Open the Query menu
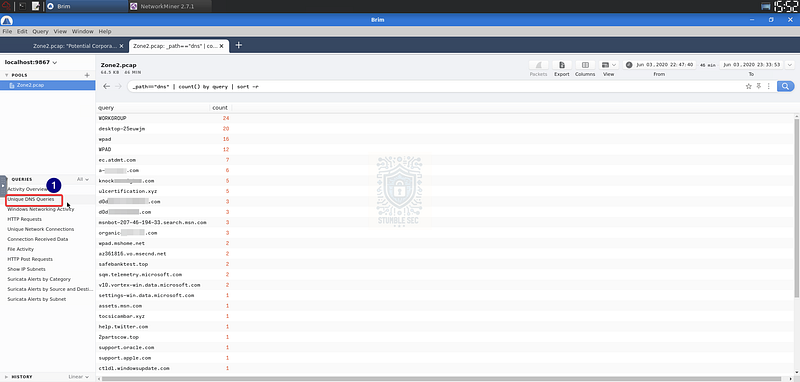The height and width of the screenshot is (382, 800). click(x=40, y=31)
